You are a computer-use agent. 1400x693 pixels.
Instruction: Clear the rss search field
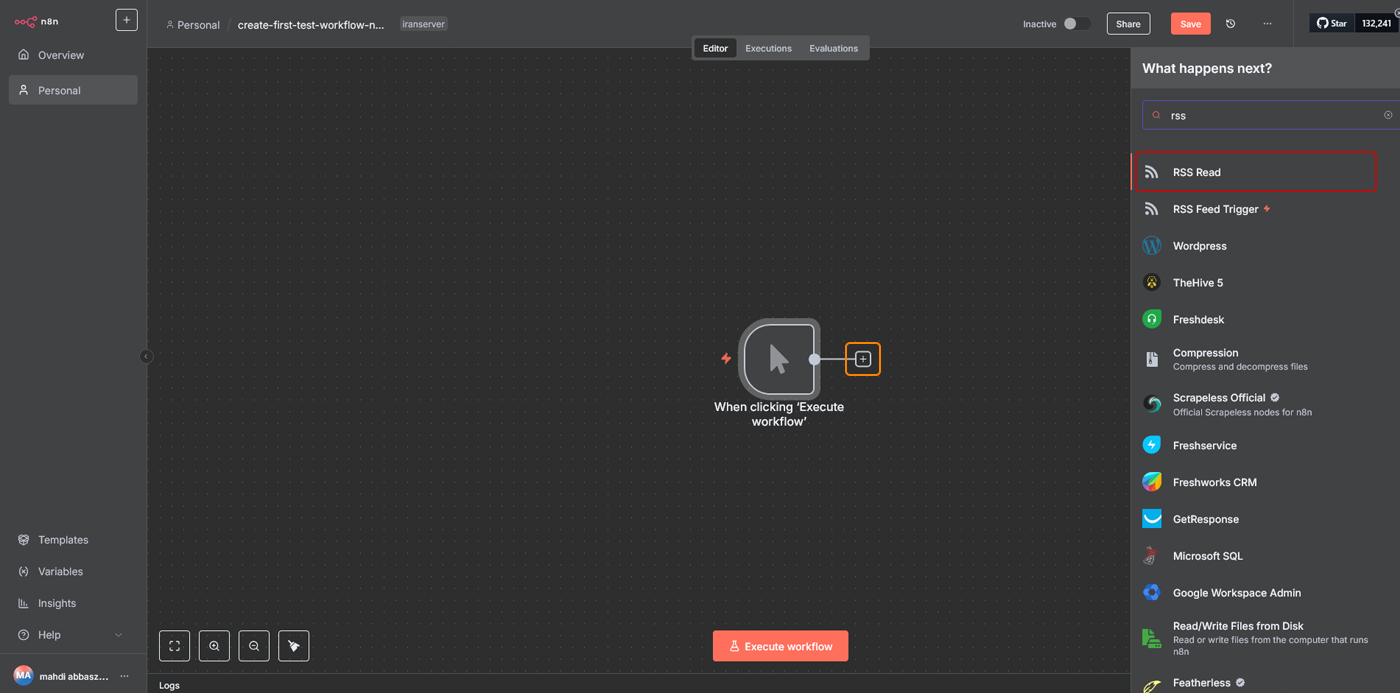coord(1387,115)
